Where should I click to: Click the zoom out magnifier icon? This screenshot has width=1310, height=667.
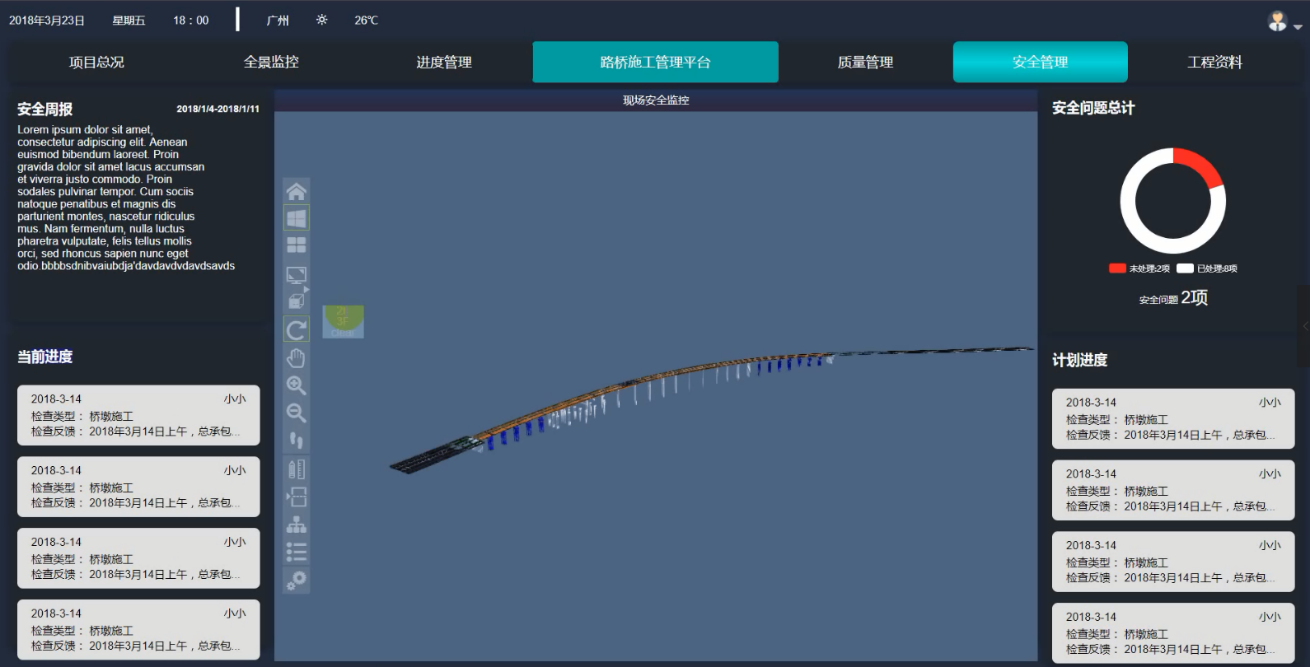coord(297,413)
